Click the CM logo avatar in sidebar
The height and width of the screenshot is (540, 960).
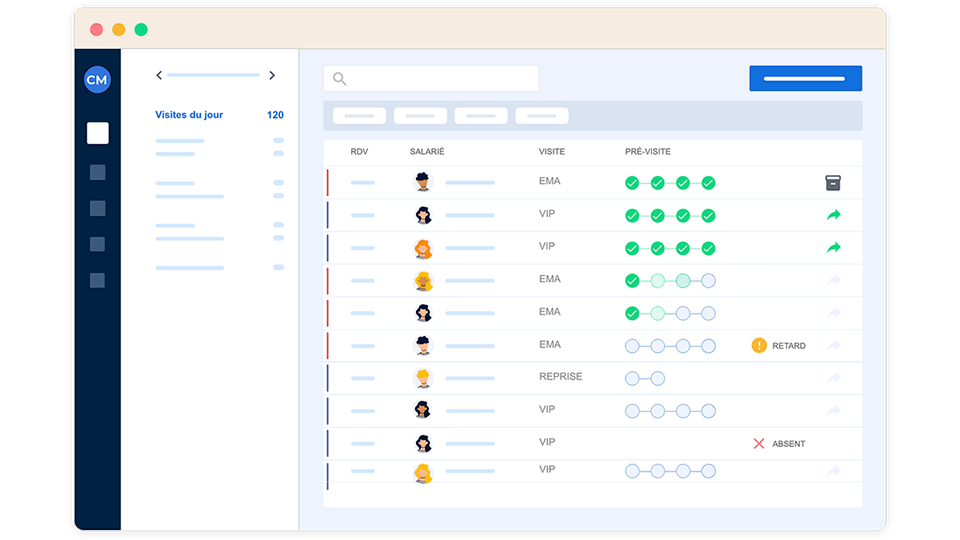tap(97, 80)
